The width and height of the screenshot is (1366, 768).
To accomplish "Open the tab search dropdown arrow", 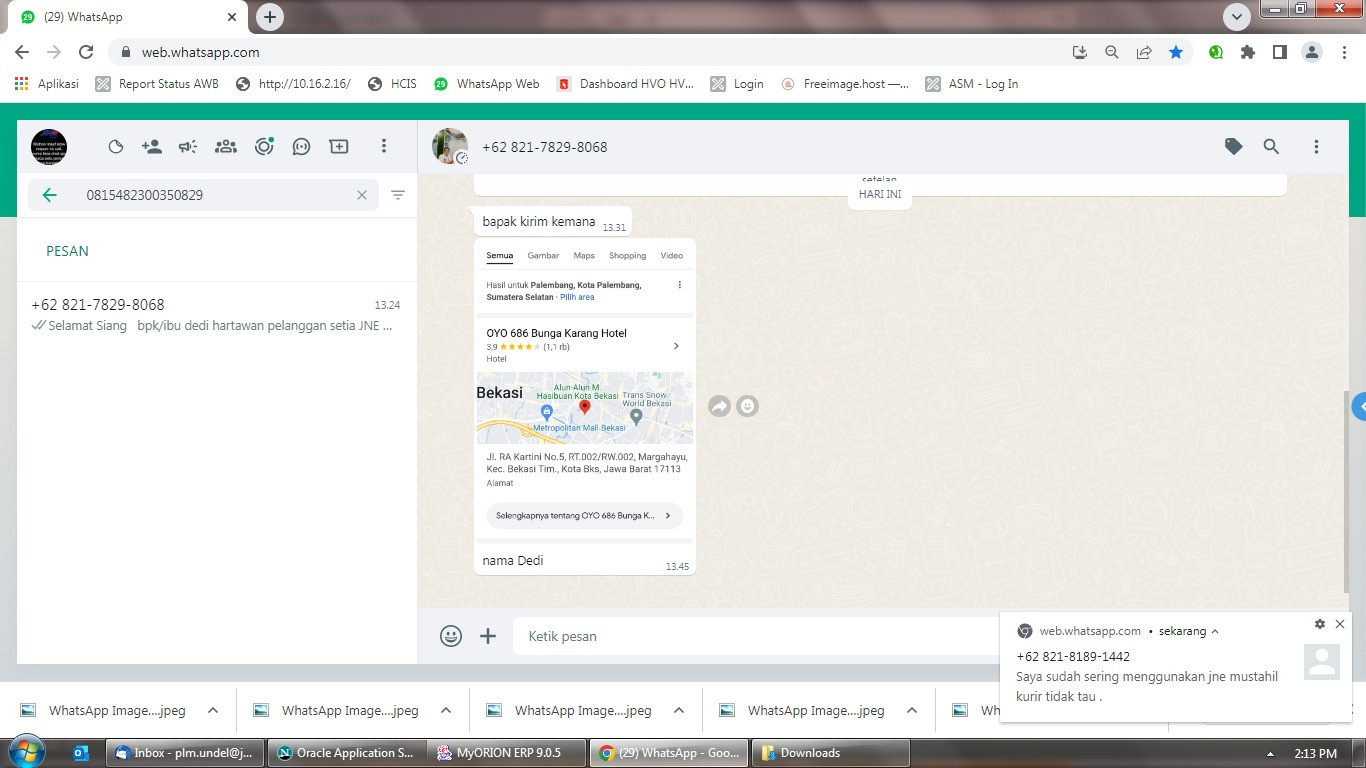I will (x=1237, y=17).
